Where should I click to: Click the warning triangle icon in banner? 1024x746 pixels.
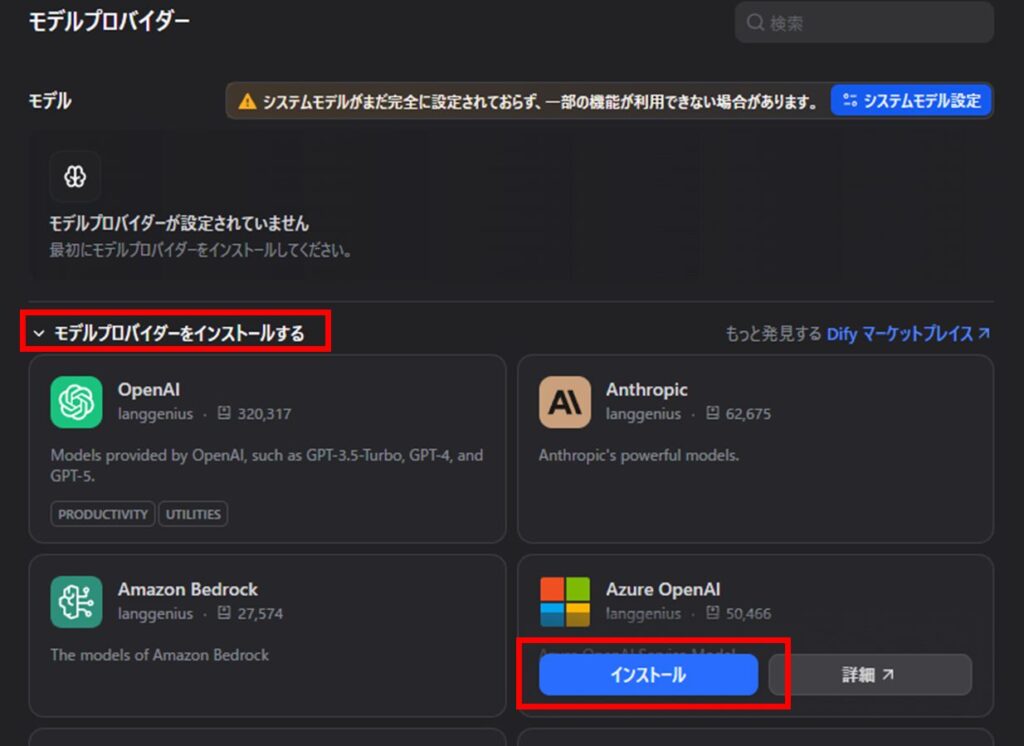pyautogui.click(x=246, y=101)
